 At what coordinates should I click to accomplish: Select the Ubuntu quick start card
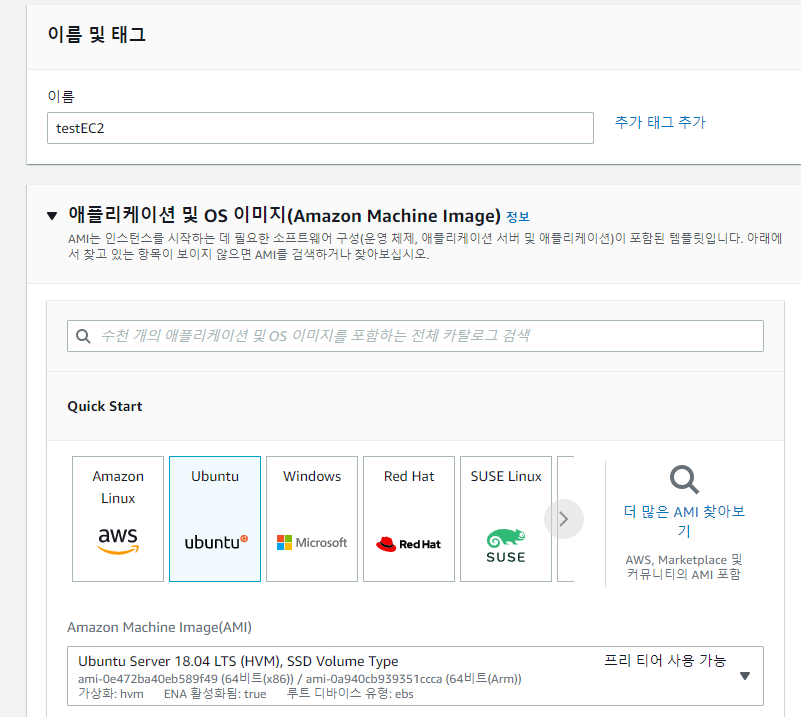(215, 519)
